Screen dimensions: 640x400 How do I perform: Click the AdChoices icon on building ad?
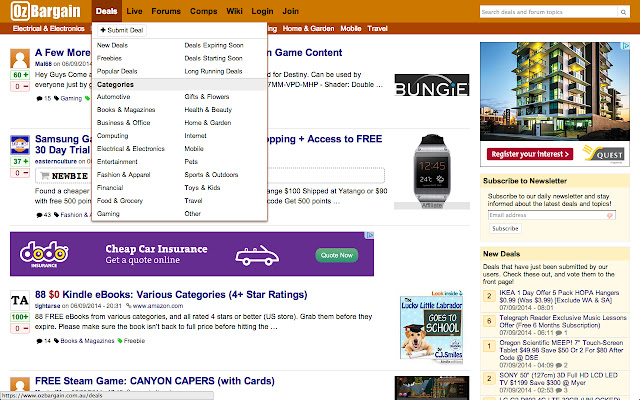click(626, 46)
